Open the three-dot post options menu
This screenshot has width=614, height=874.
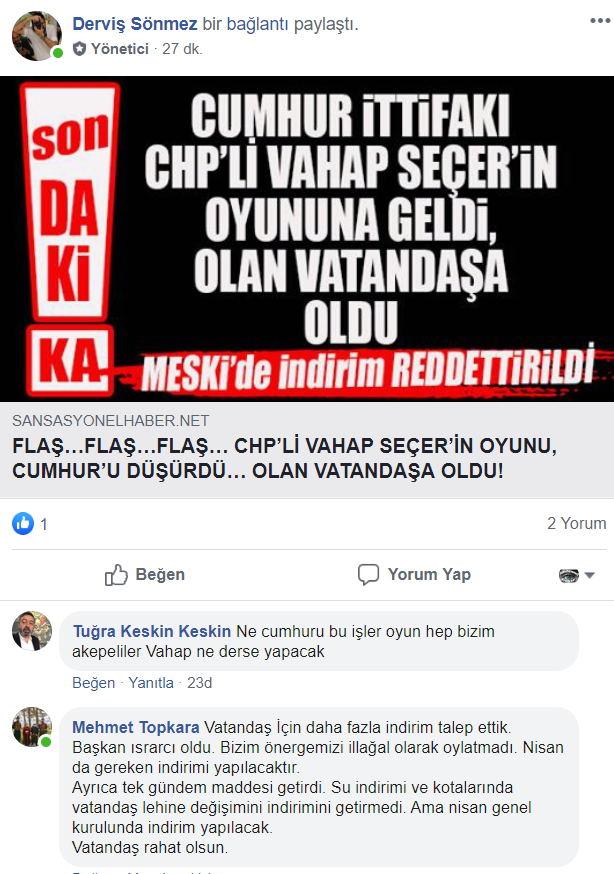click(x=600, y=21)
